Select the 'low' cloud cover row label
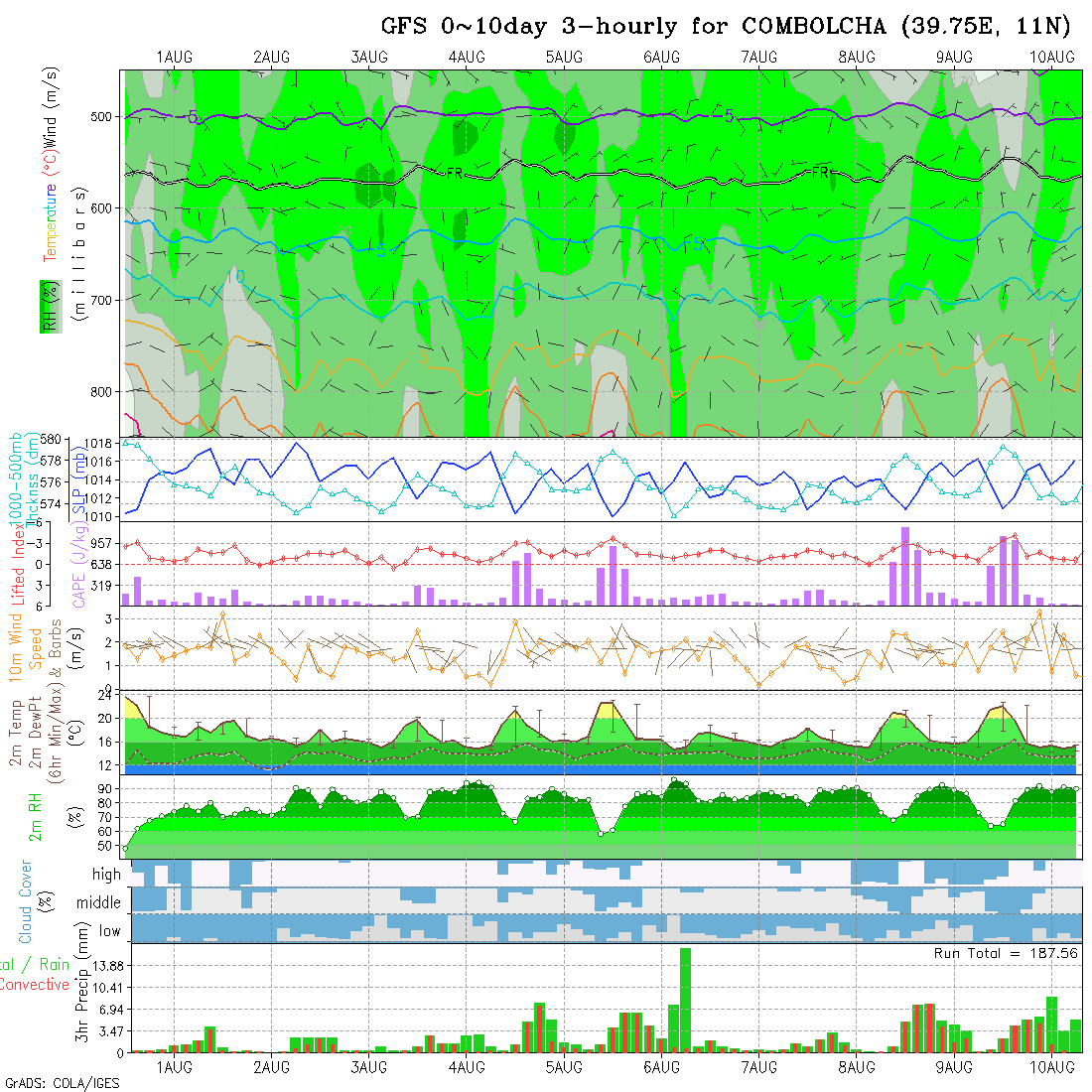Image resolution: width=1092 pixels, height=1092 pixels. [109, 930]
